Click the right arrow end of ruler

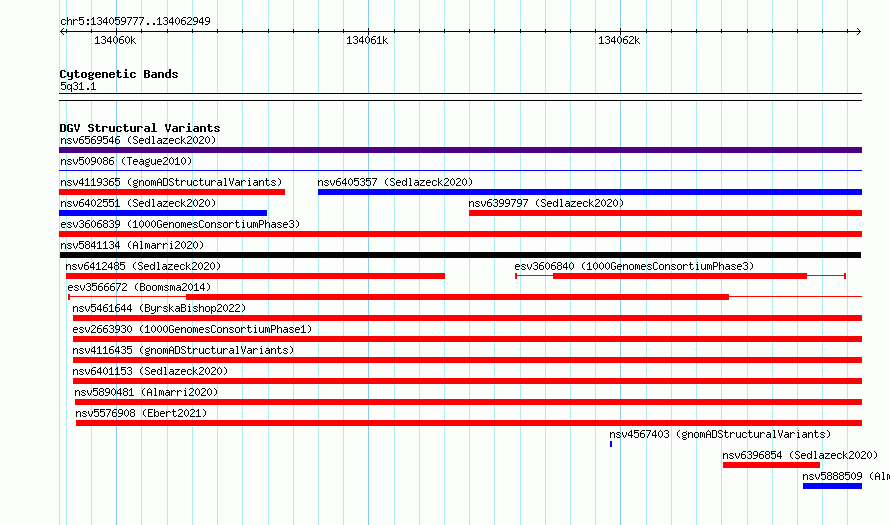[859, 31]
